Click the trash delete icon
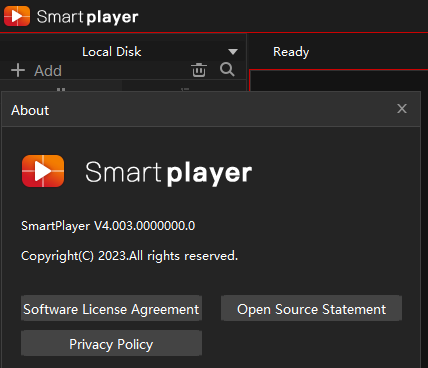 [x=199, y=70]
